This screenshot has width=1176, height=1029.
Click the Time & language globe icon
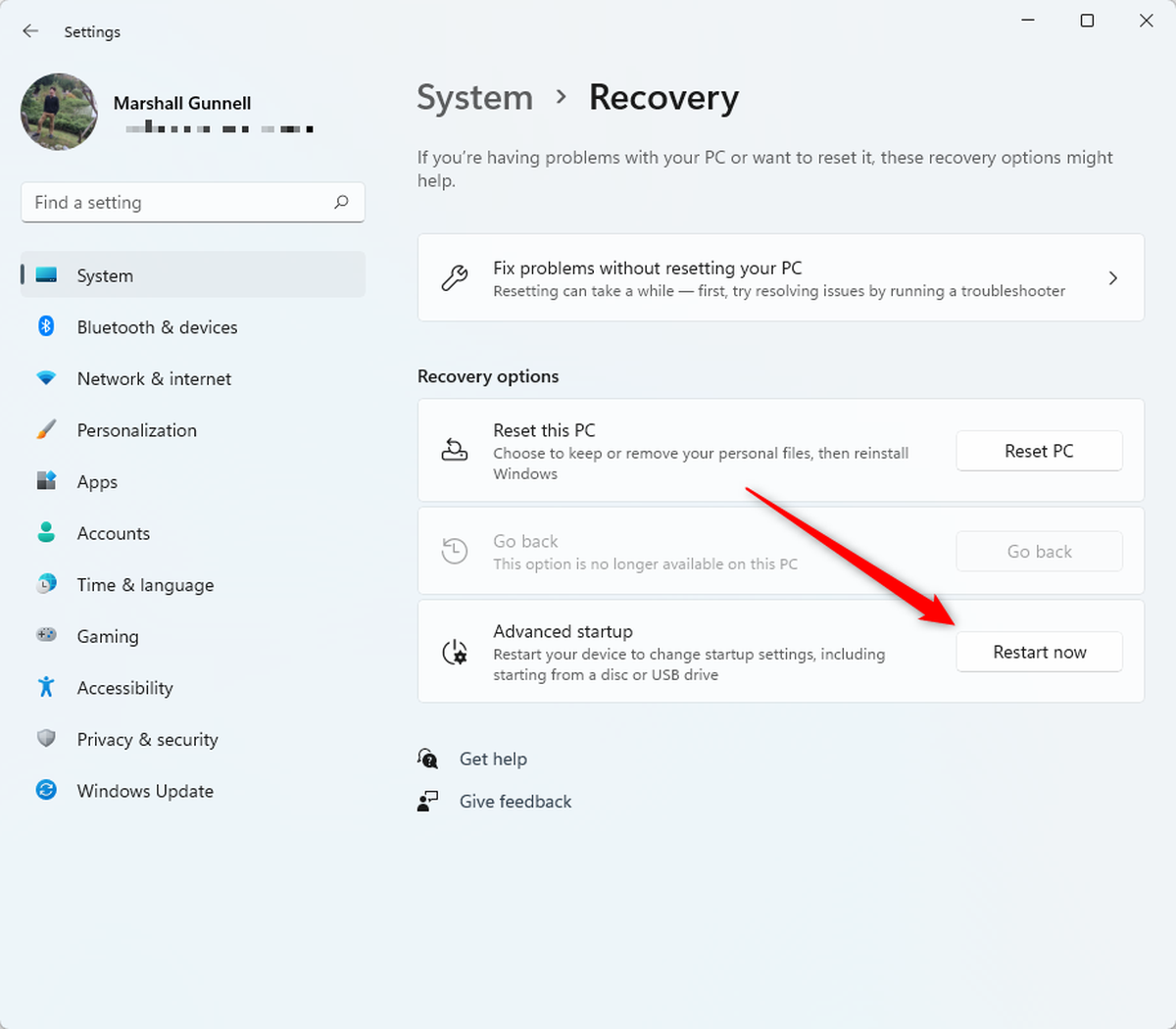[x=46, y=584]
